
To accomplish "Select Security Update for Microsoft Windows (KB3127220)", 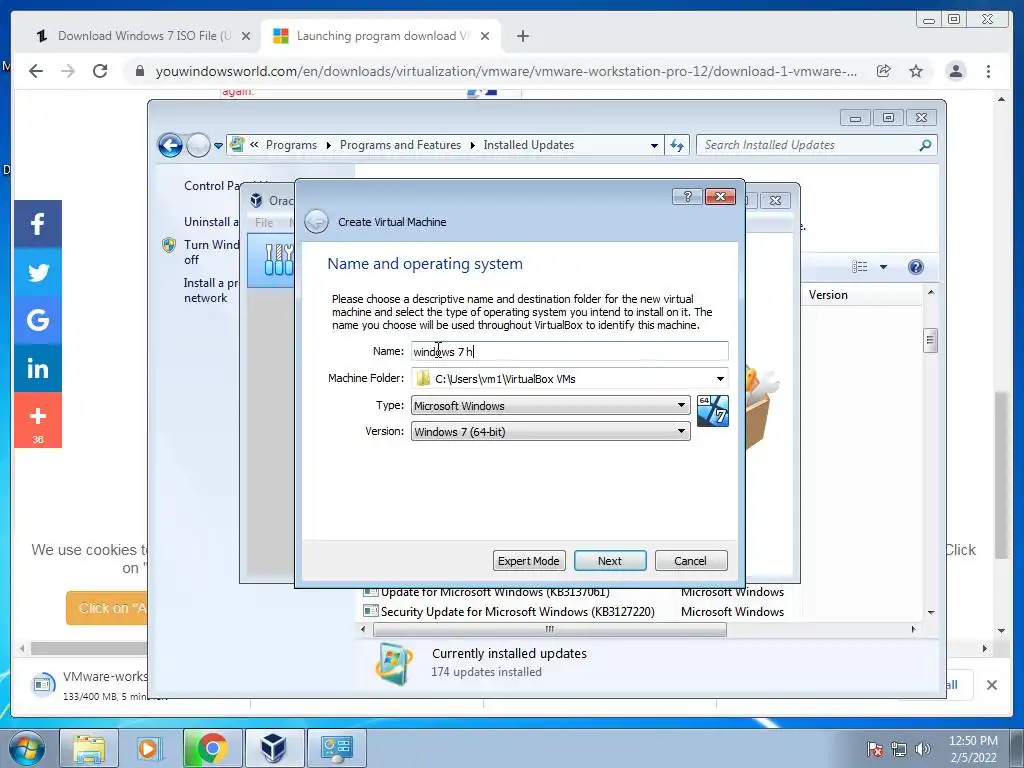I will coord(517,611).
